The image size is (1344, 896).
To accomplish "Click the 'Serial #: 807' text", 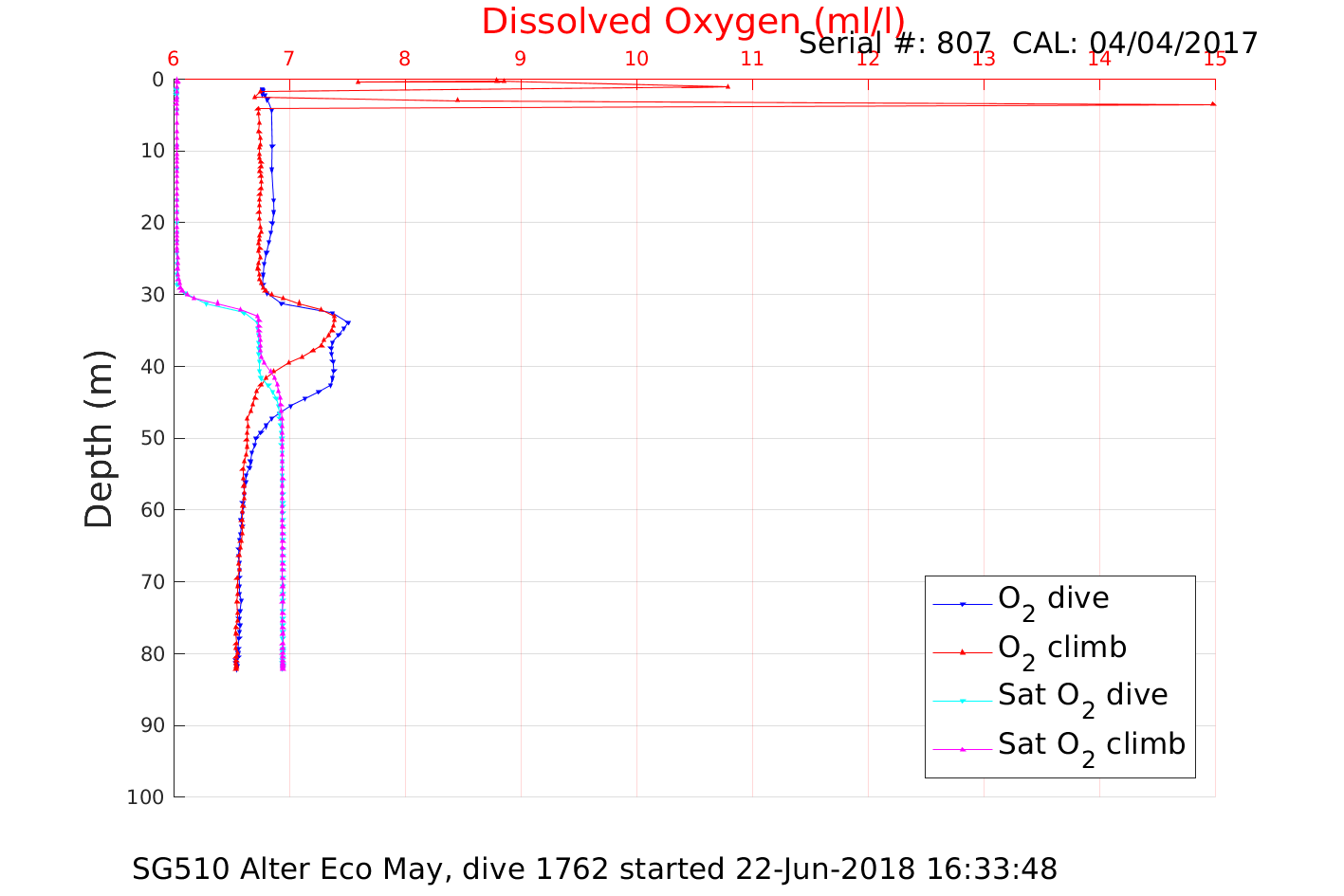I will 894,44.
